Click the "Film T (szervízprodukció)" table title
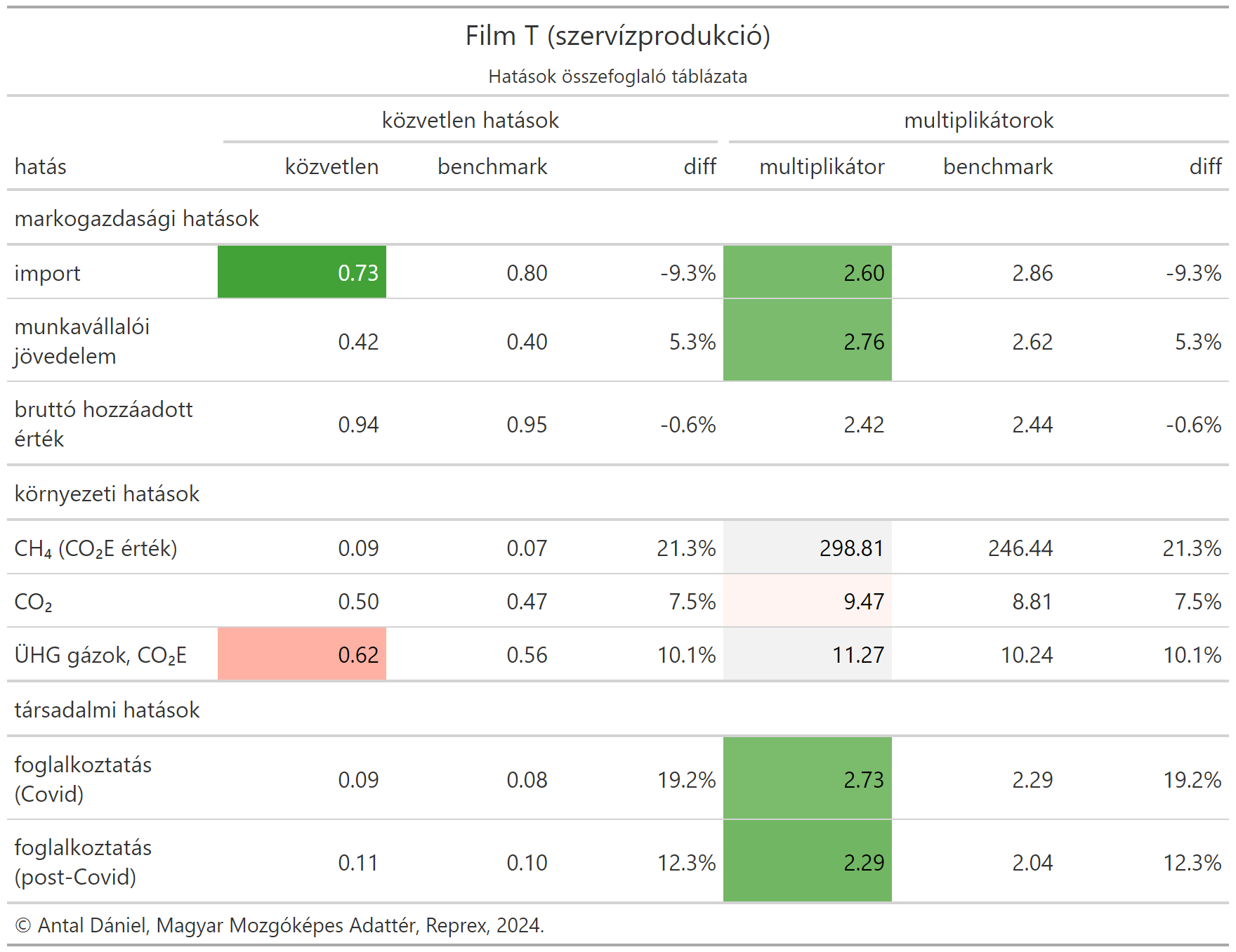 (618, 36)
